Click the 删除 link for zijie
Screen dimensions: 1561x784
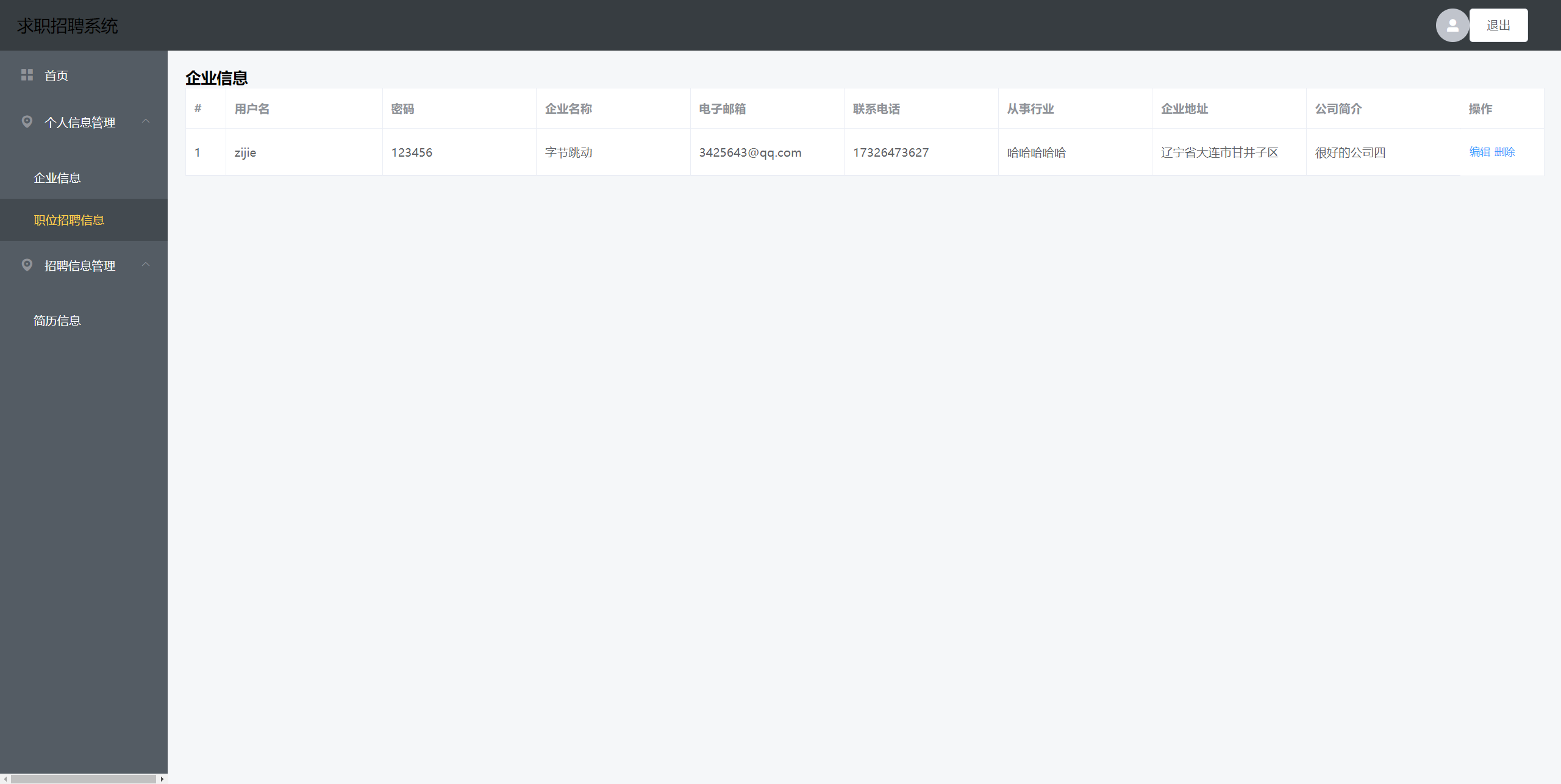[1504, 152]
